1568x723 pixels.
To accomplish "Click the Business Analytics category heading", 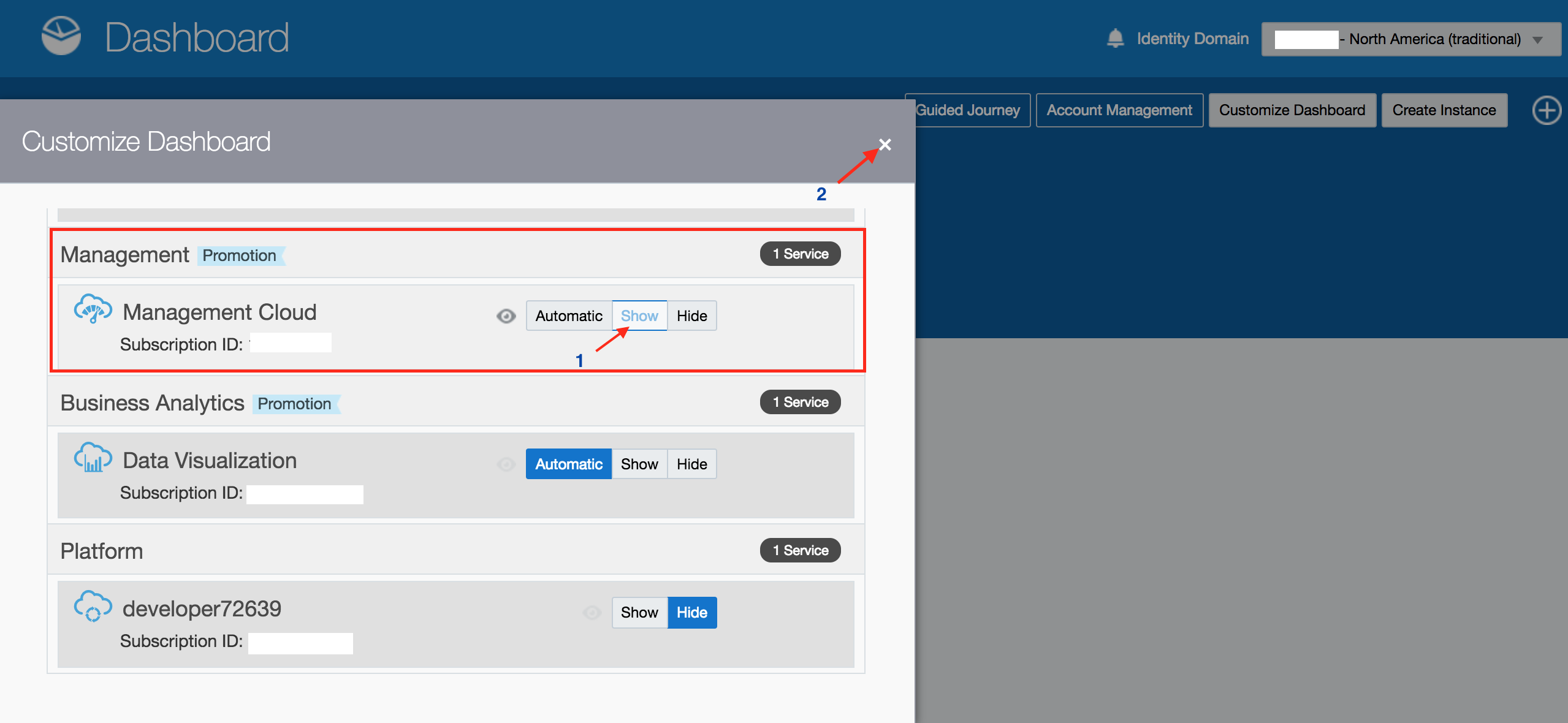I will pos(153,403).
